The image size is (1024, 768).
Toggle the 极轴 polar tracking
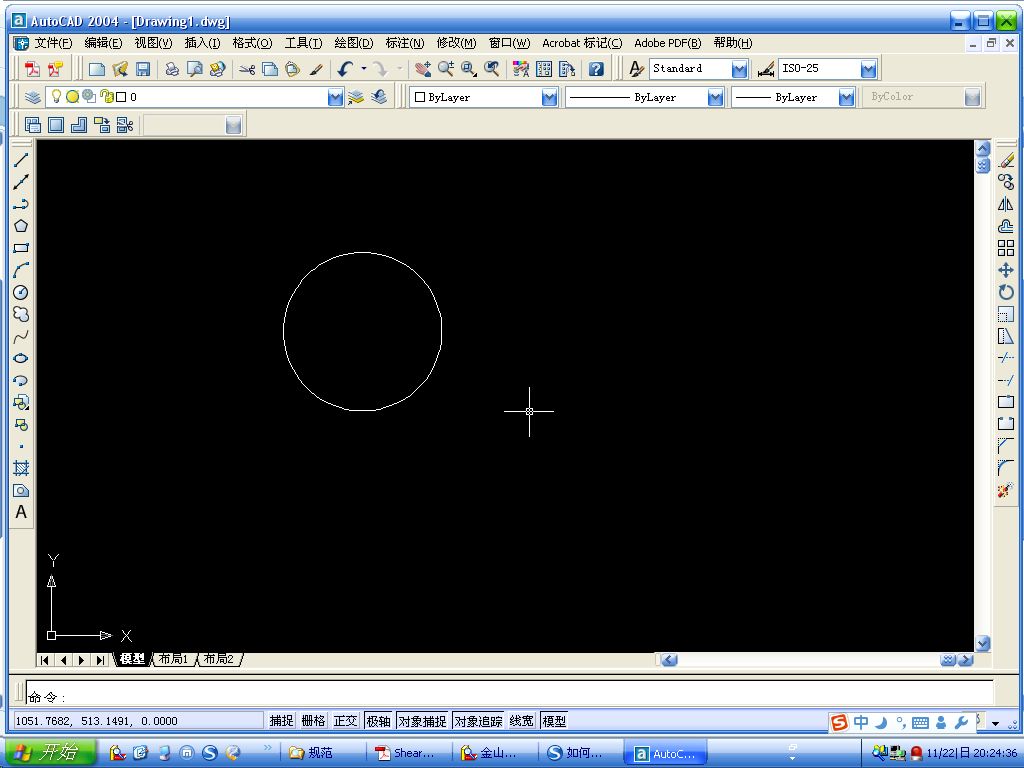(378, 721)
